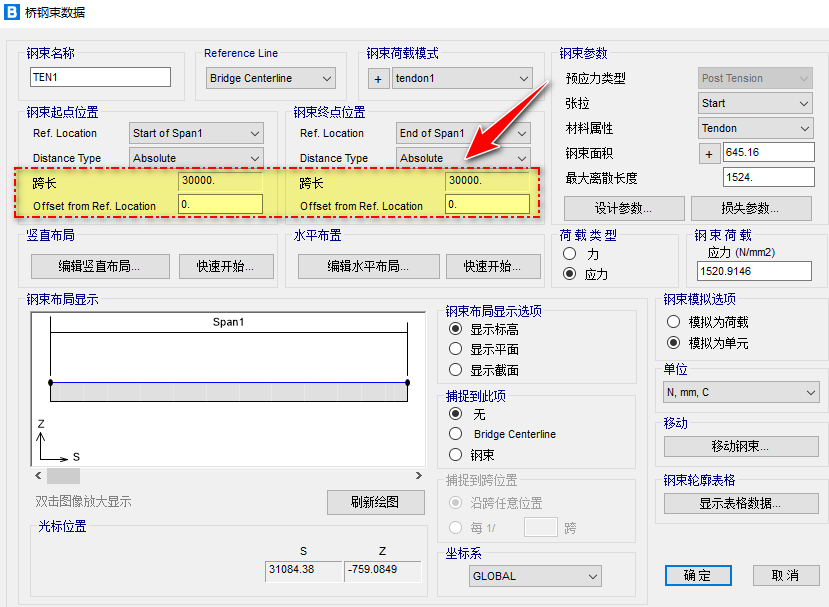Click 确定 to confirm the dialog

coord(697,575)
